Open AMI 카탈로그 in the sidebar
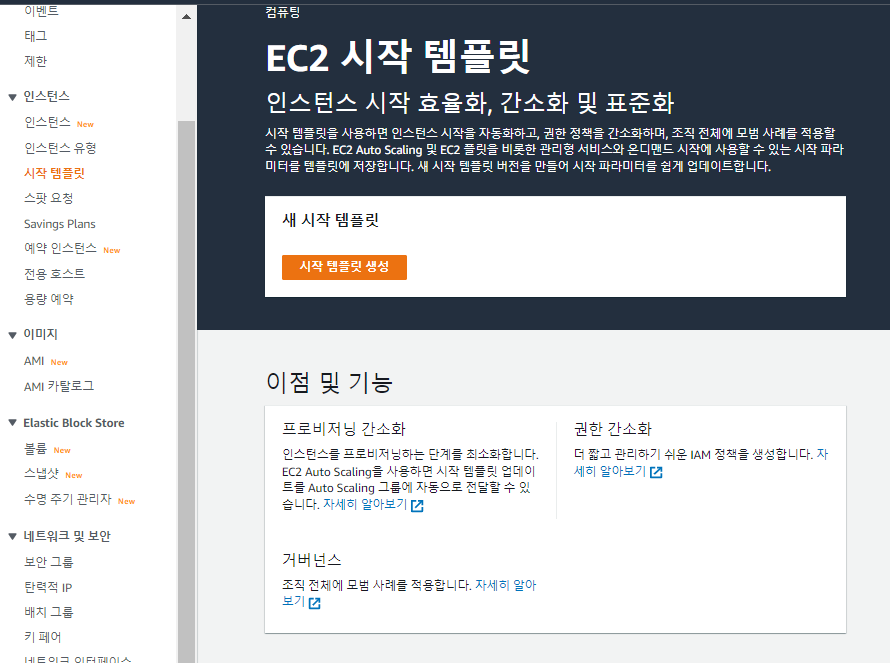The height and width of the screenshot is (663, 890). (x=59, y=387)
